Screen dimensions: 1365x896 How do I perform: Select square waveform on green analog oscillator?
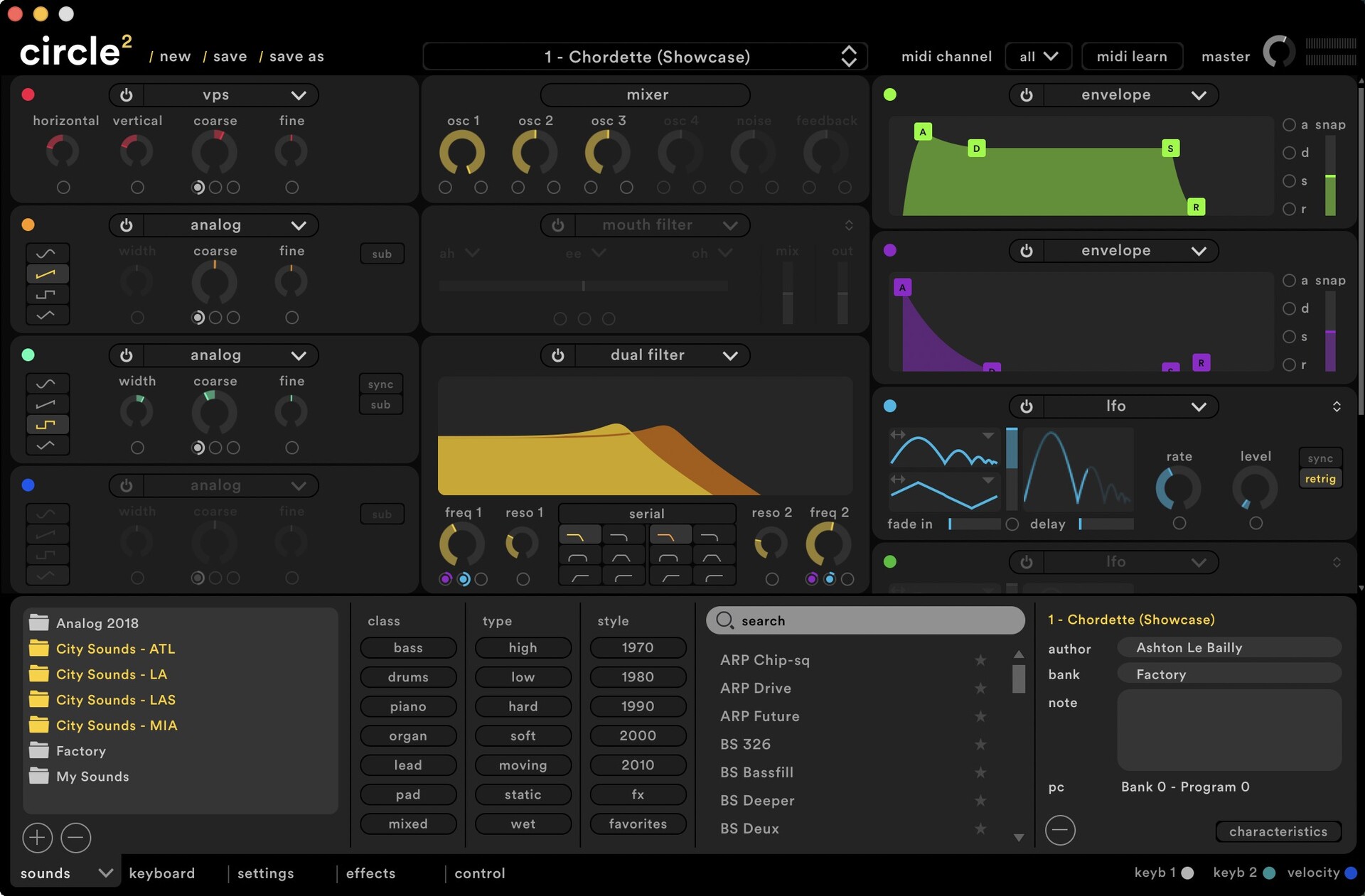point(48,425)
